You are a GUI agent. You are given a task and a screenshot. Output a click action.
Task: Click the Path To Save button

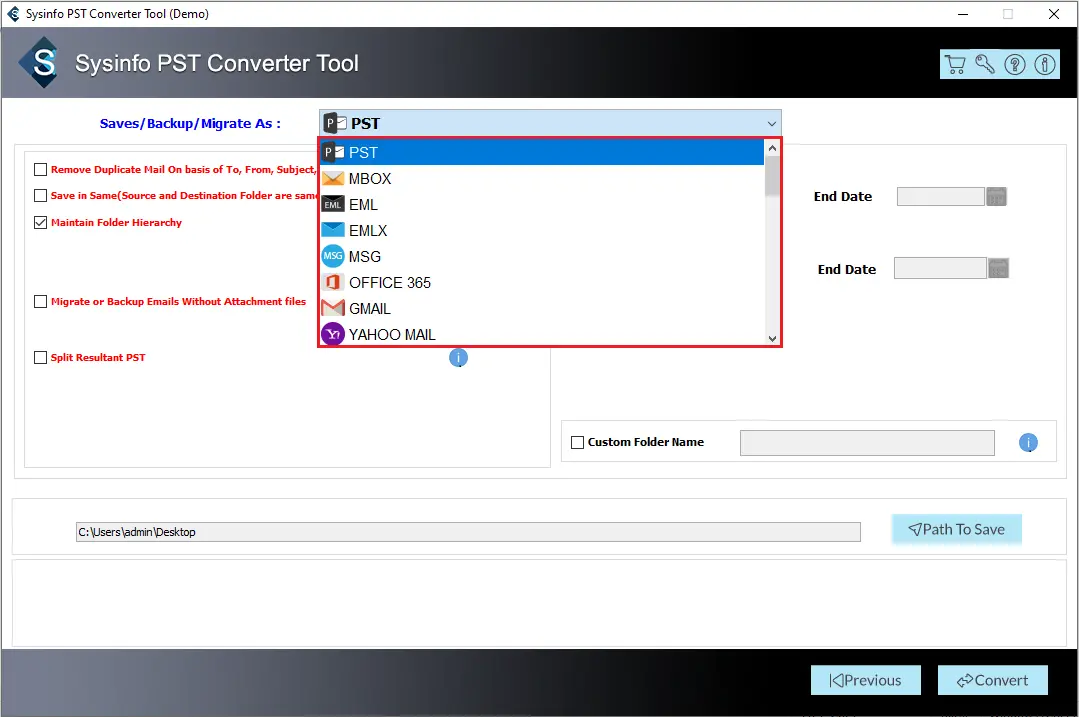pos(956,530)
